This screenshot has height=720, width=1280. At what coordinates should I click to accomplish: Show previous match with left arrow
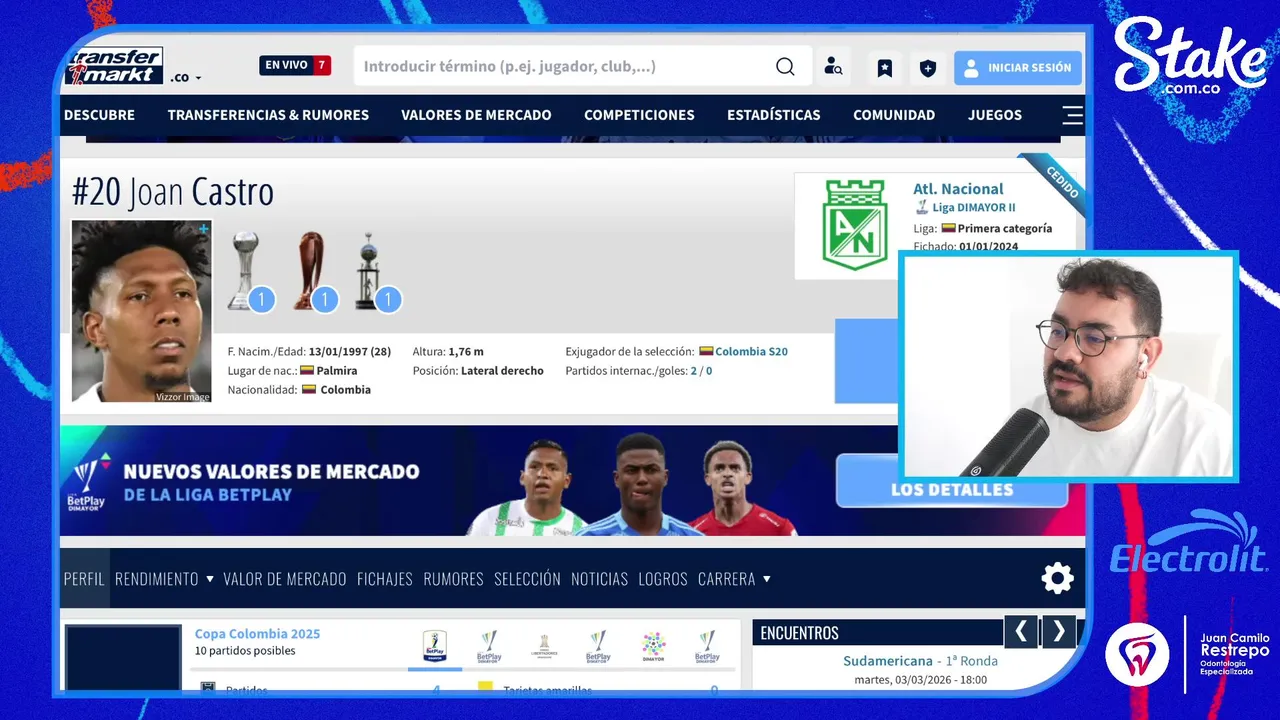(x=1020, y=631)
